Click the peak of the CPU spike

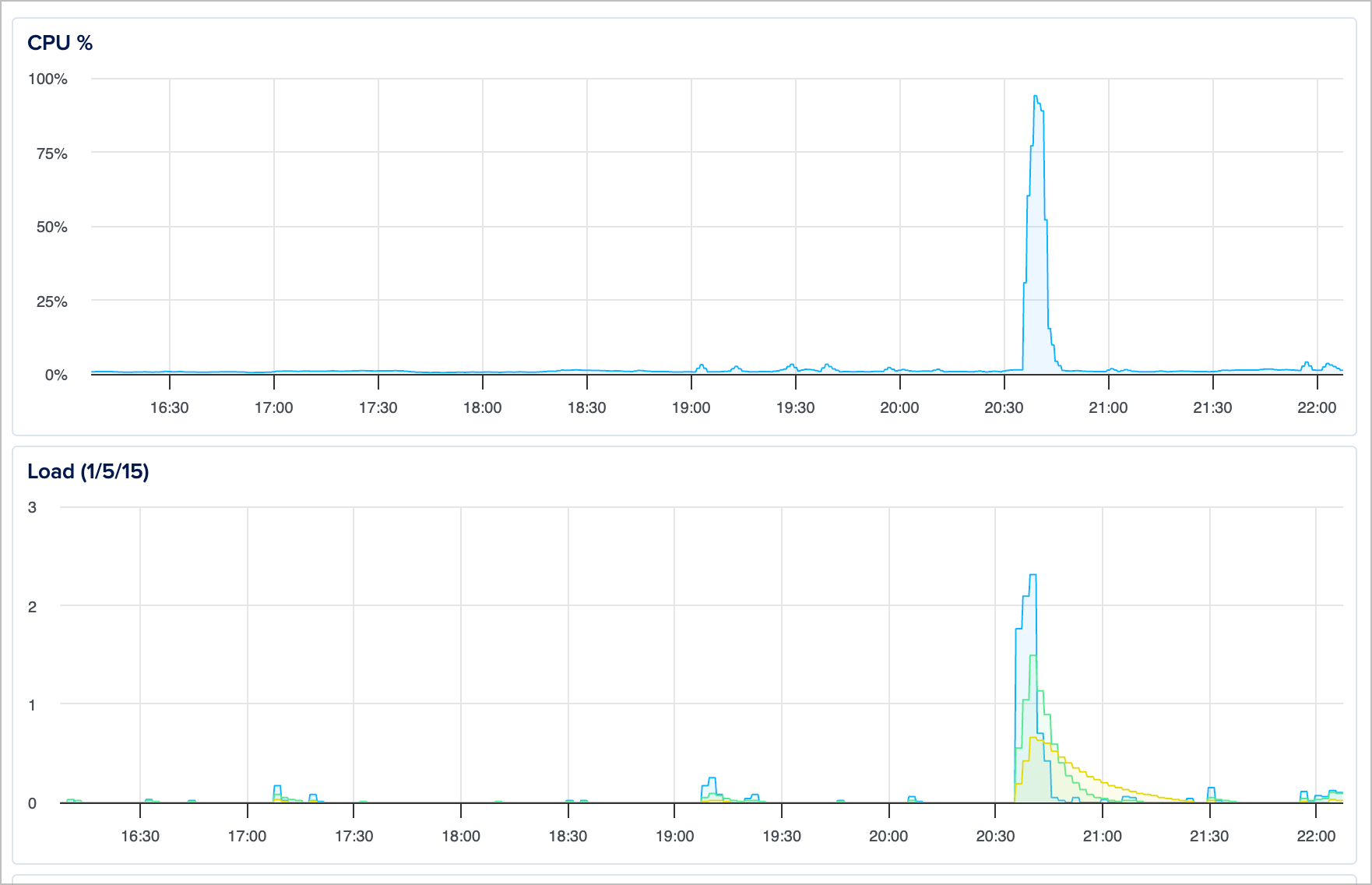pos(1035,97)
